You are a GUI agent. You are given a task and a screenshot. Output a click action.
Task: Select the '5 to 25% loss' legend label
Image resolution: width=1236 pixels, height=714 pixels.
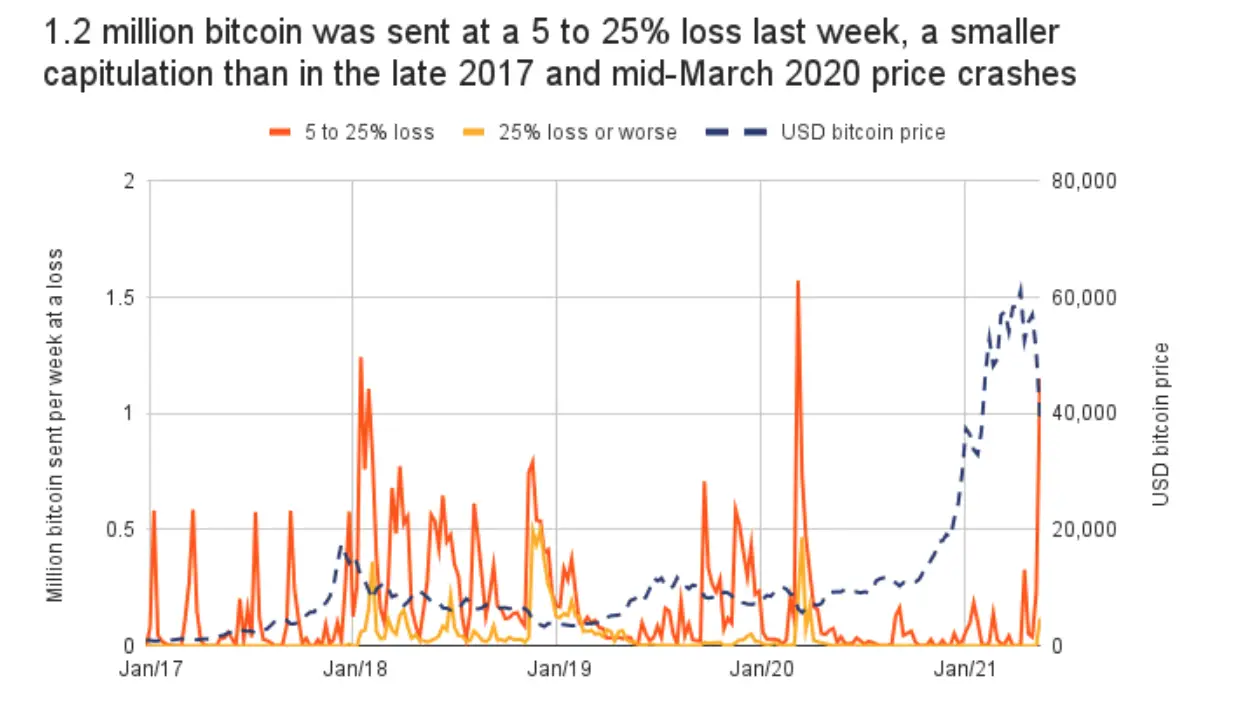(x=369, y=132)
